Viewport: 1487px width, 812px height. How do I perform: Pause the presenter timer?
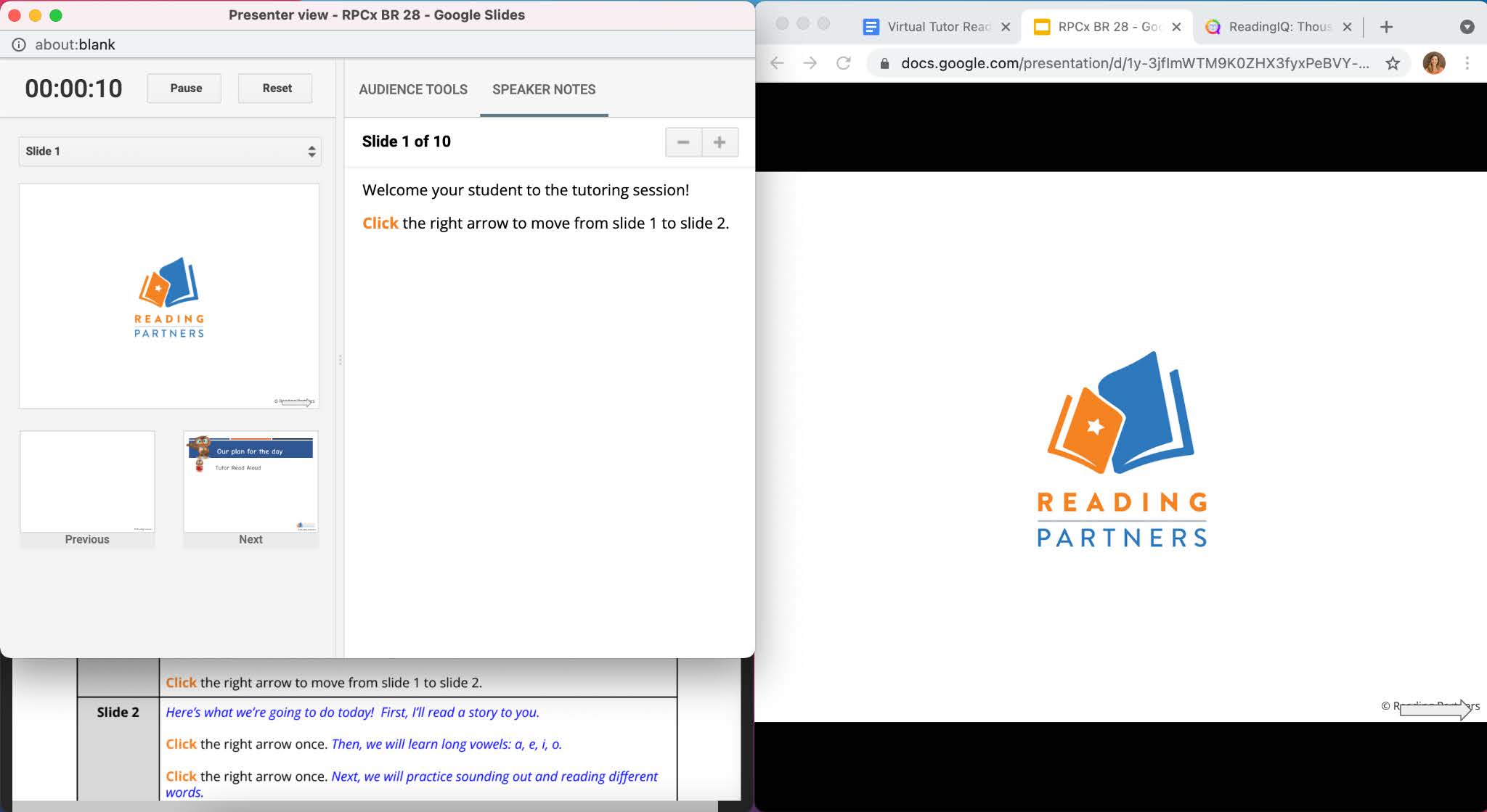(x=184, y=88)
